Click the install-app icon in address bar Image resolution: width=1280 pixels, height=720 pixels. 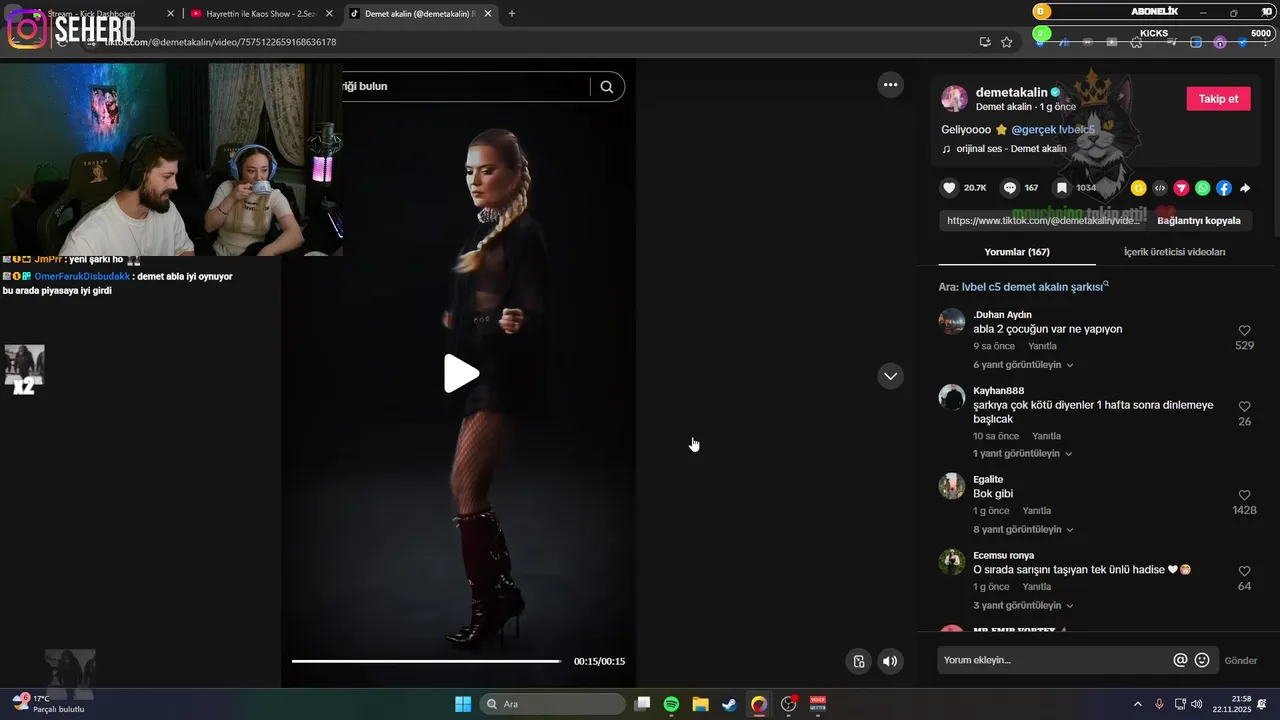[985, 42]
